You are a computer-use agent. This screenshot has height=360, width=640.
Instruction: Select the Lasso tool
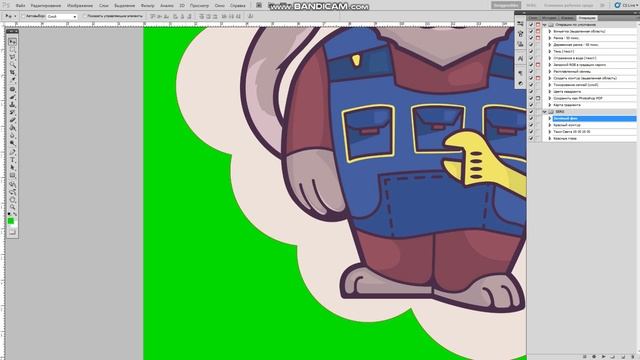pos(12,58)
